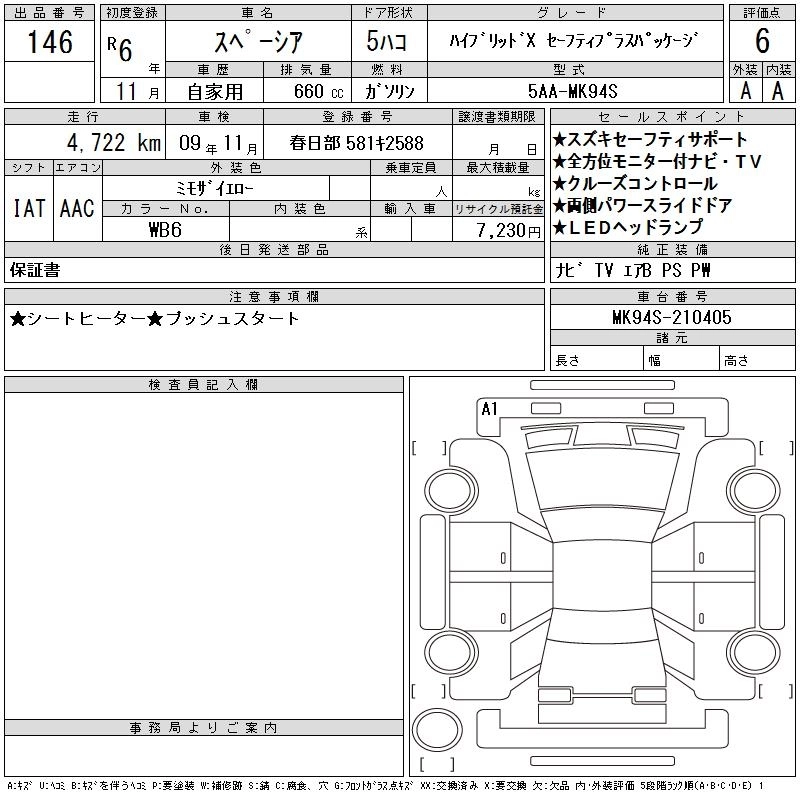
Task: Click the 事務局よりご案内 header
Action: [204, 728]
